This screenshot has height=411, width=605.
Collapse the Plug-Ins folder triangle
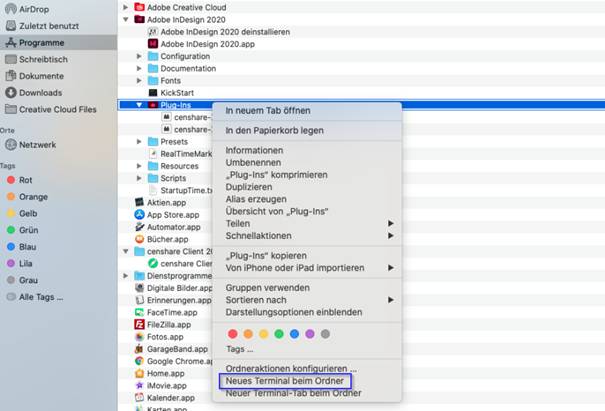(x=139, y=105)
